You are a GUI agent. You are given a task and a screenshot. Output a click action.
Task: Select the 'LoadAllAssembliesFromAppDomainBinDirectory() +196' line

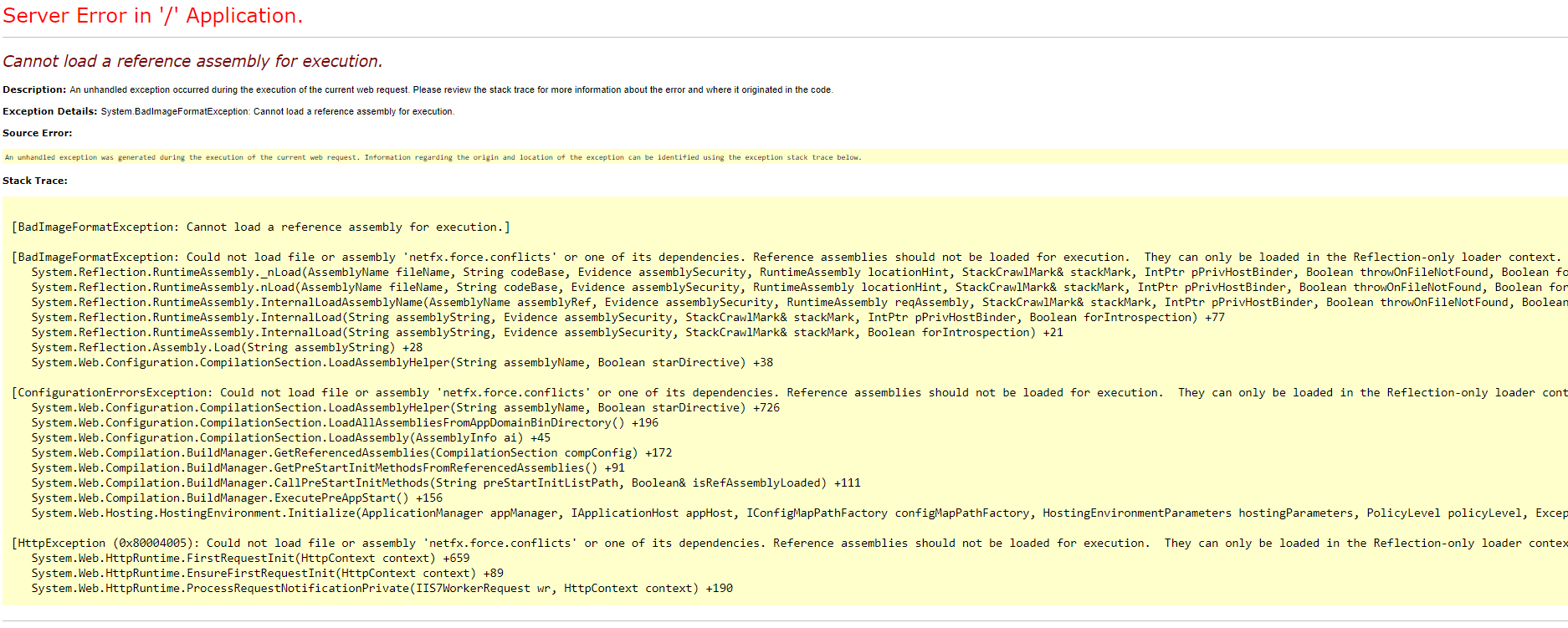(345, 422)
